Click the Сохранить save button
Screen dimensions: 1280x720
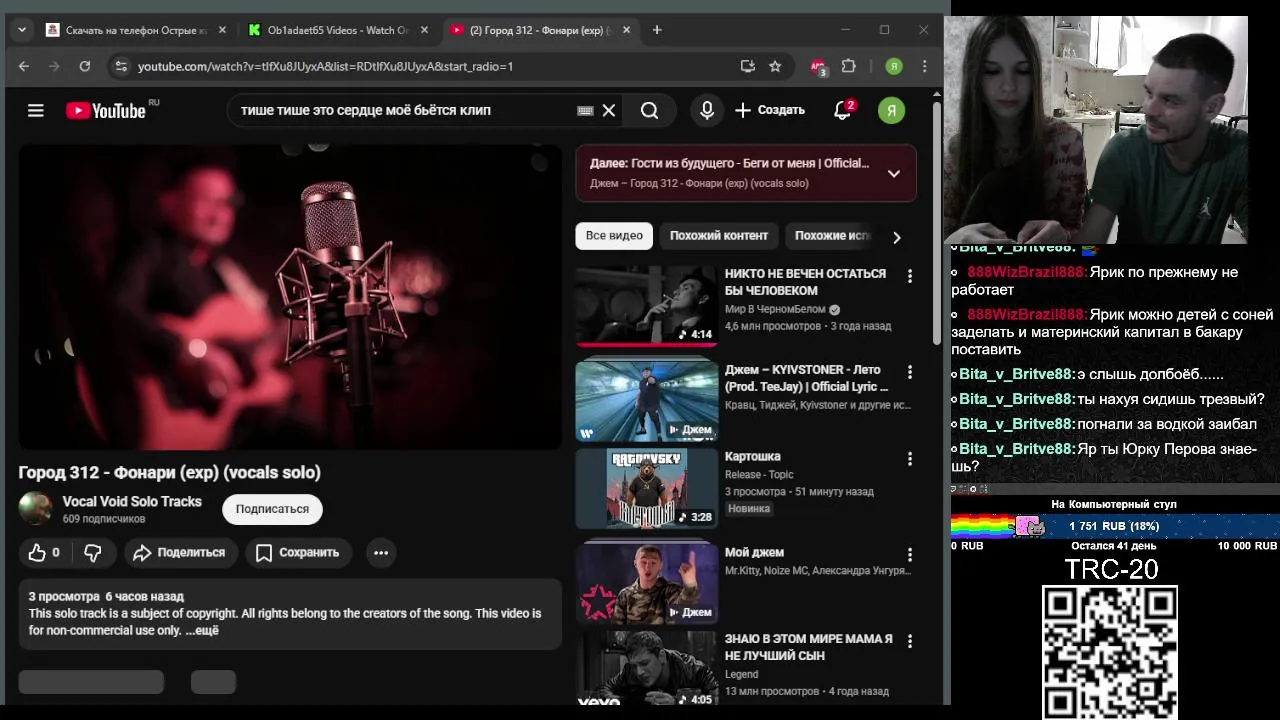pyautogui.click(x=298, y=552)
